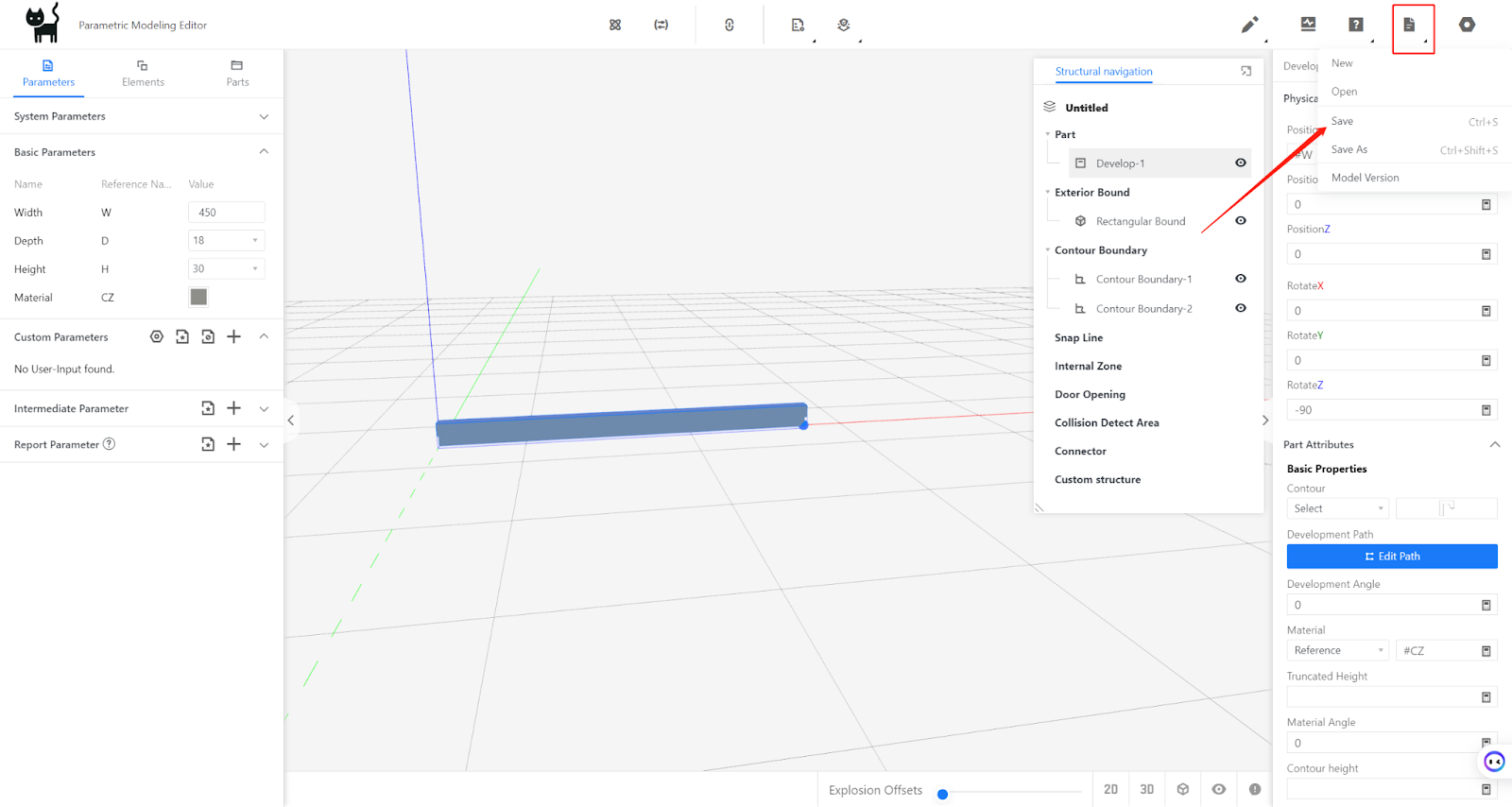
Task: Switch to 3D view mode
Action: coord(1146,789)
